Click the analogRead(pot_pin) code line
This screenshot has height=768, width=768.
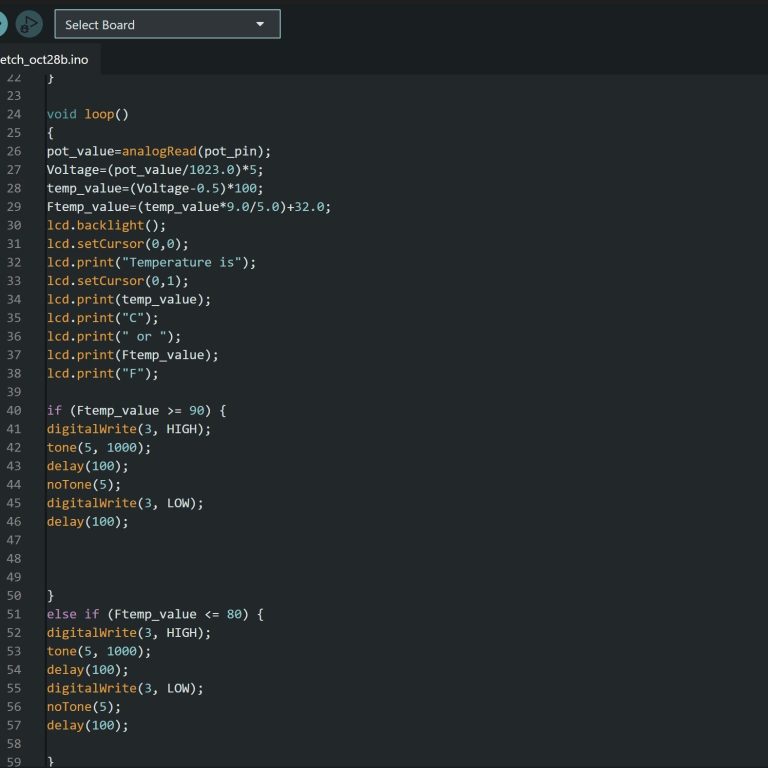[x=159, y=151]
